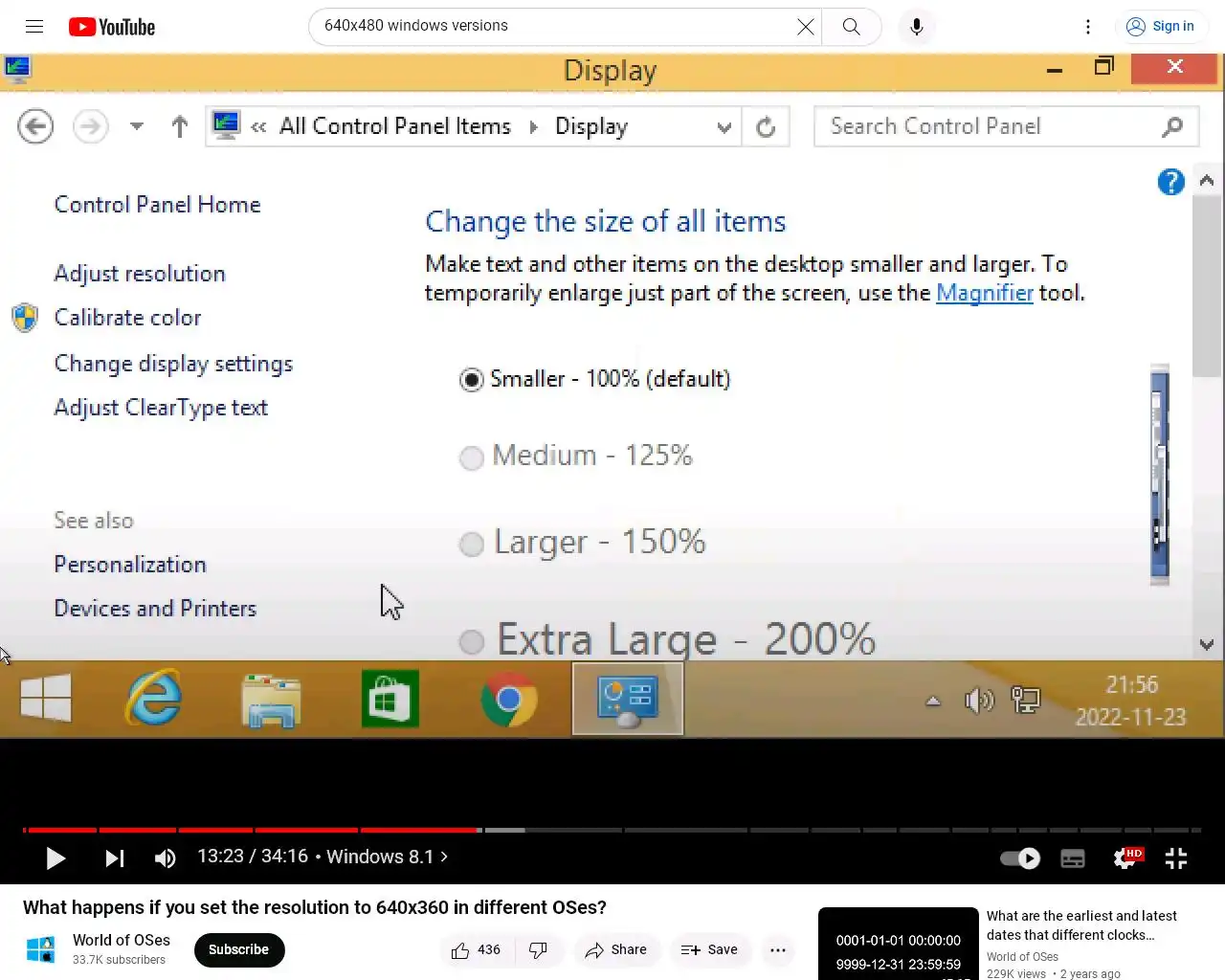Open Google Chrome from the taskbar

pos(509,701)
